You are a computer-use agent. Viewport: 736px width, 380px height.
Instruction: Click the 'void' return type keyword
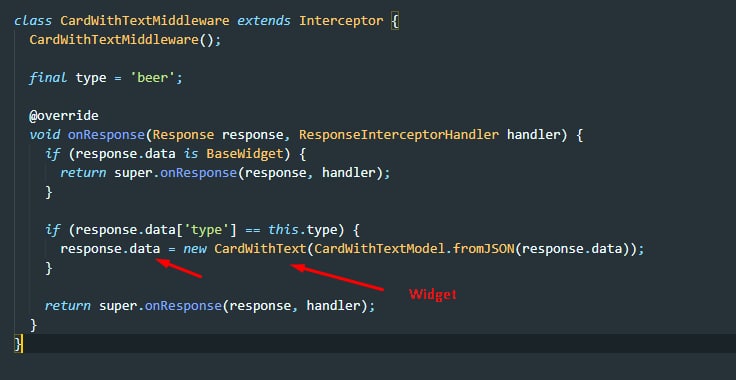click(45, 135)
